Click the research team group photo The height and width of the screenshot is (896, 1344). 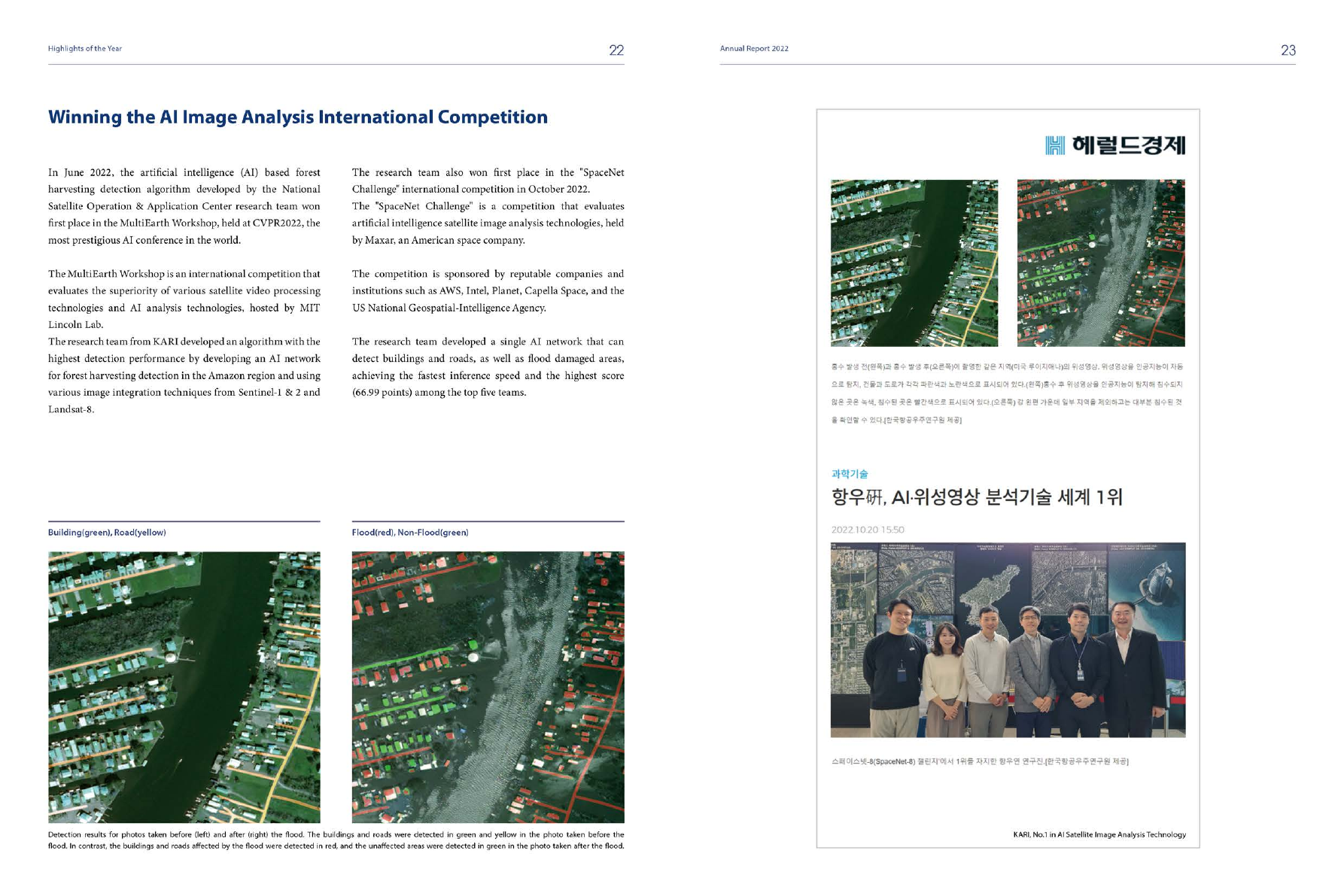1007,639
